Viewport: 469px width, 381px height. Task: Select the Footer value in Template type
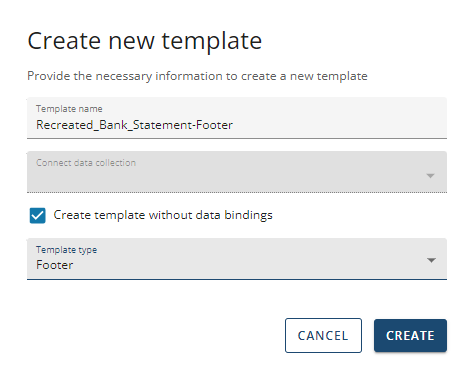[55, 265]
